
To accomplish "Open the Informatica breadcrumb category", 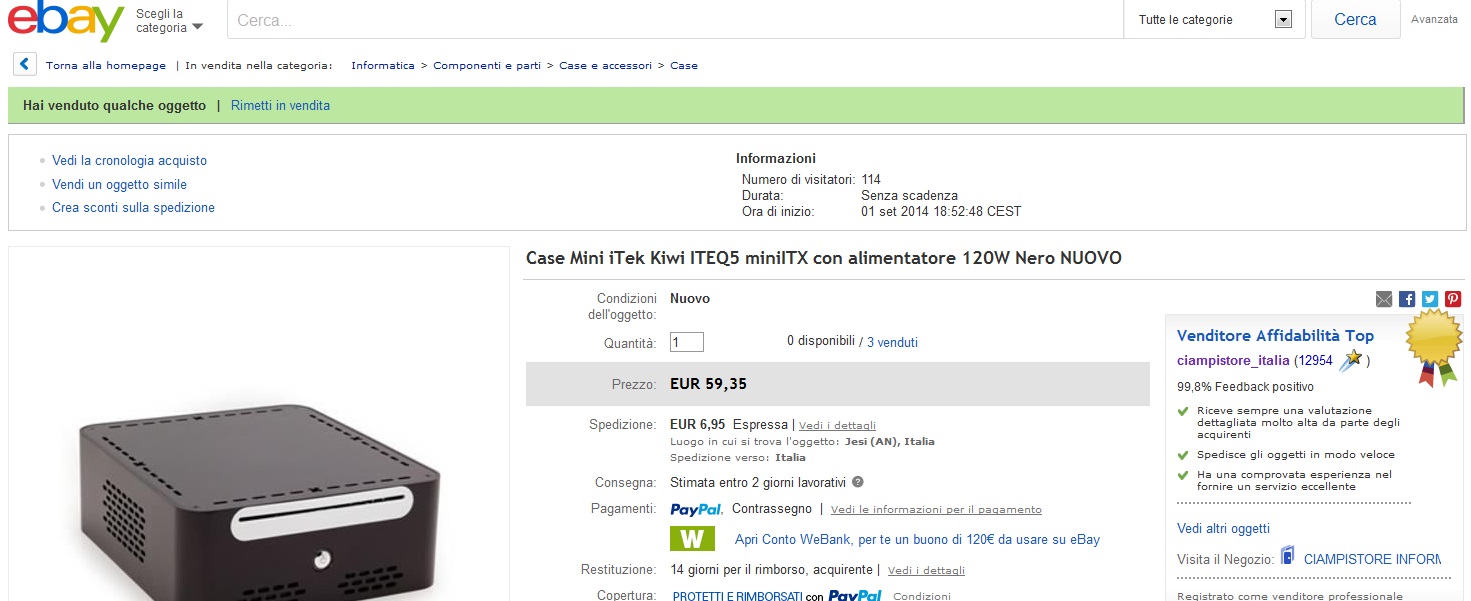I will point(382,66).
